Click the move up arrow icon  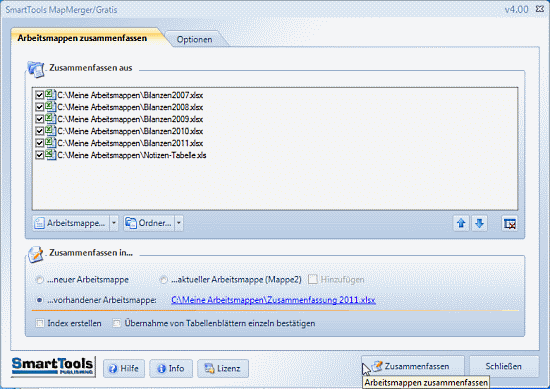(461, 223)
